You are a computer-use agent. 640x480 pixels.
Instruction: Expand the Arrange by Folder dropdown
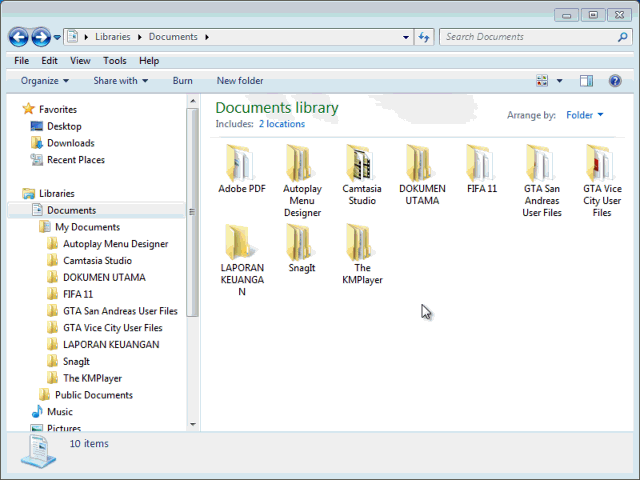584,115
